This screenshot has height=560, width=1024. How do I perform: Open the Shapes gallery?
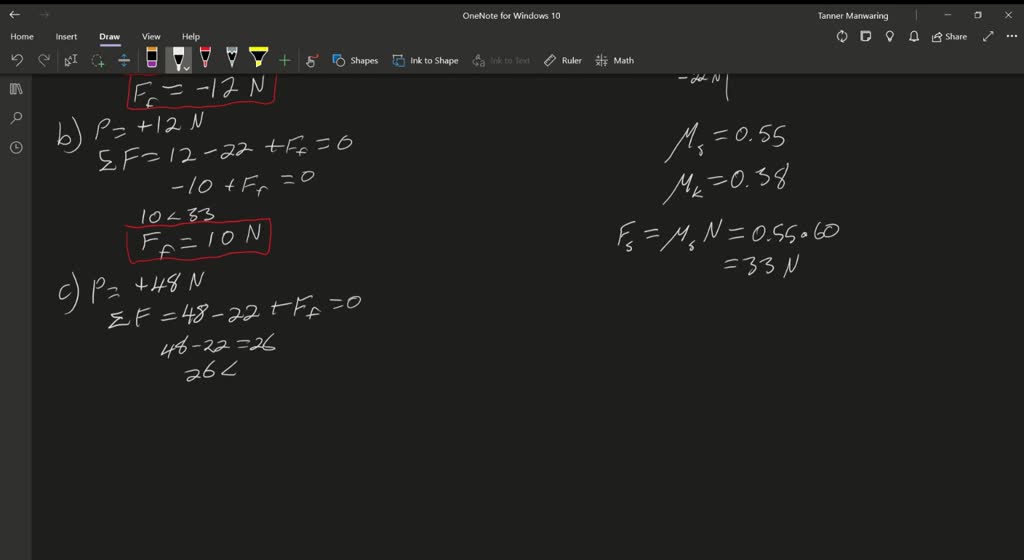coord(355,60)
